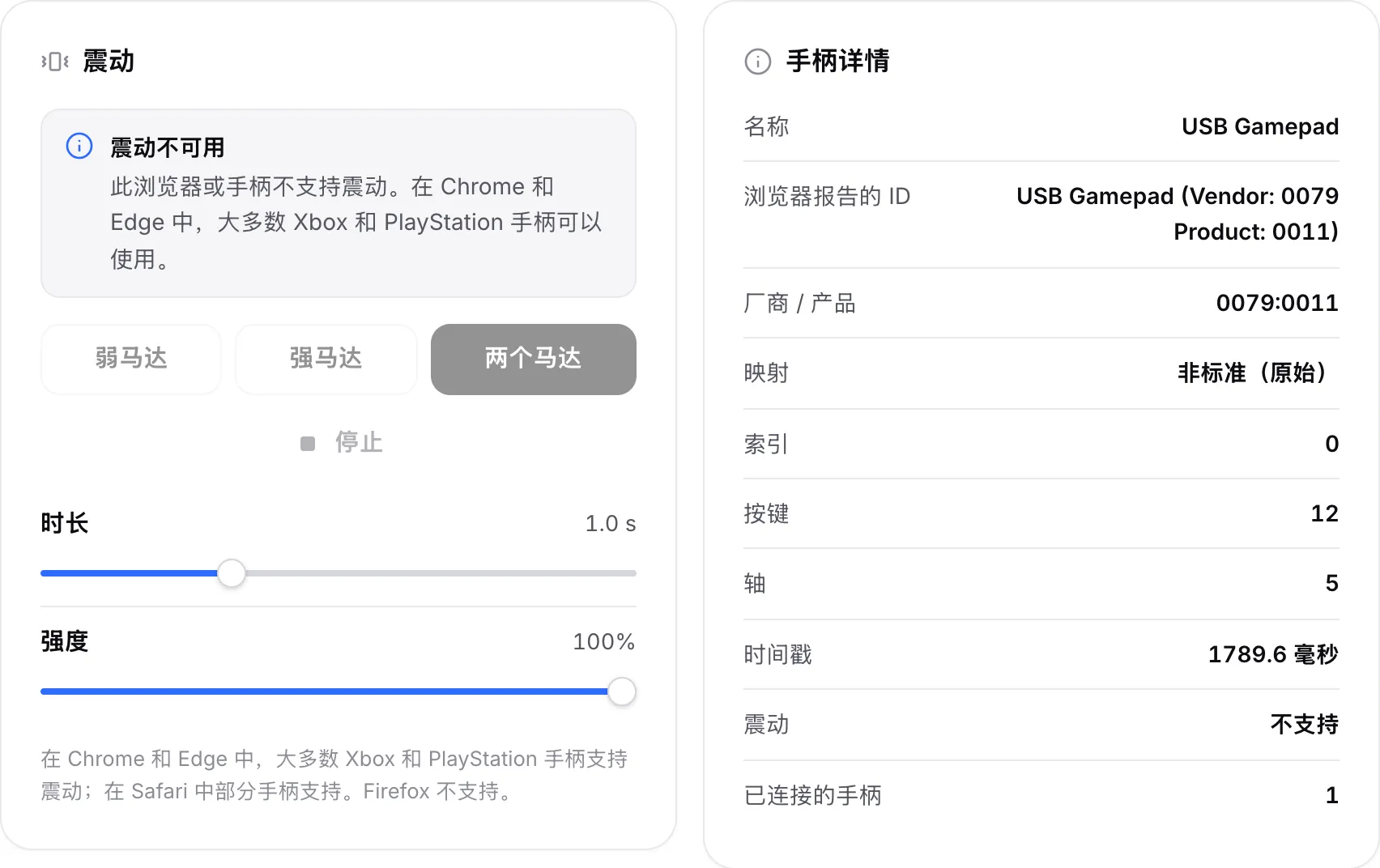Click the info icon beside 手柄详情
Image resolution: width=1380 pixels, height=868 pixels.
[x=758, y=62]
